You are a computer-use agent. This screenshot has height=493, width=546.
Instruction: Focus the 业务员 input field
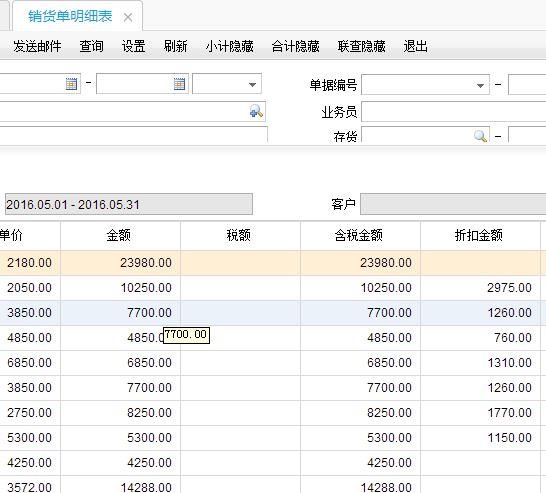click(454, 112)
